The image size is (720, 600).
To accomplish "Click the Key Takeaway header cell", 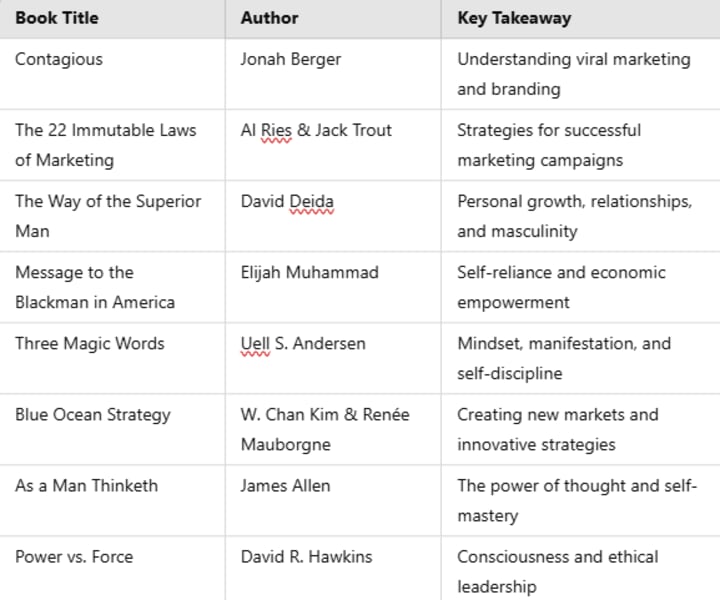I will (581, 19).
